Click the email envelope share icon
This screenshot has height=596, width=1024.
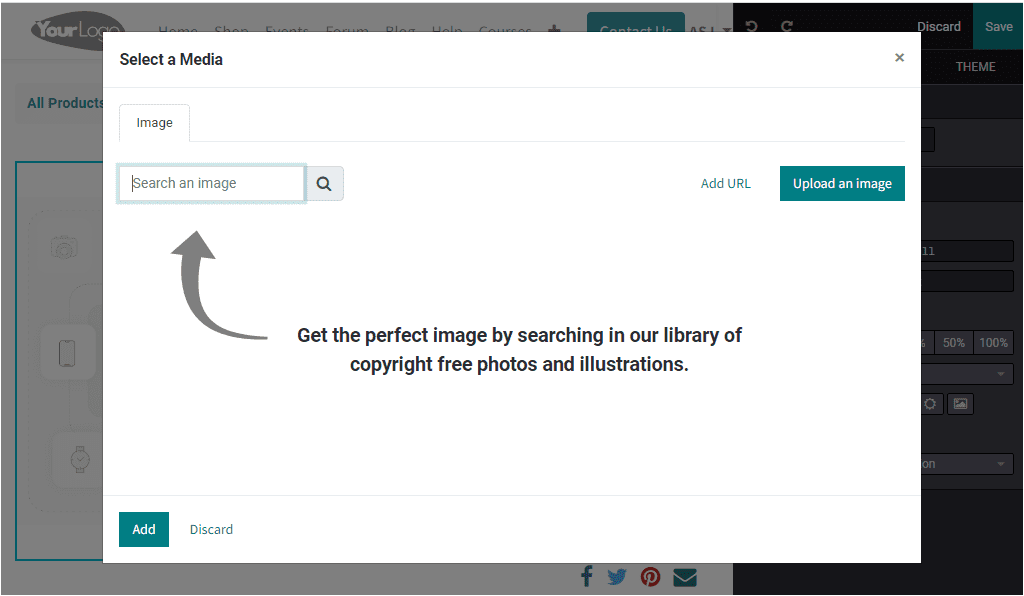(x=684, y=576)
